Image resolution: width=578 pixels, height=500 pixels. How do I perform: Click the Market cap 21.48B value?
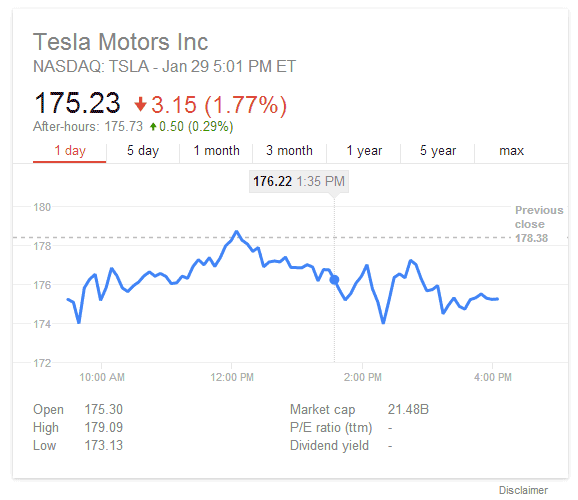408,409
